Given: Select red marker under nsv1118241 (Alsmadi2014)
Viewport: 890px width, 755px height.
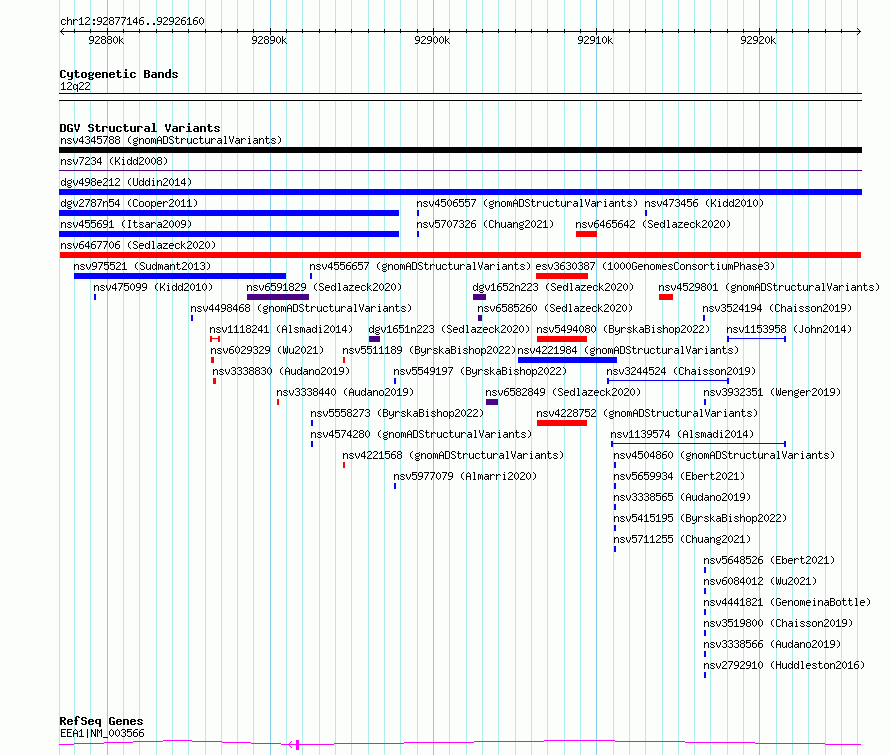Looking at the screenshot, I should pyautogui.click(x=215, y=339).
